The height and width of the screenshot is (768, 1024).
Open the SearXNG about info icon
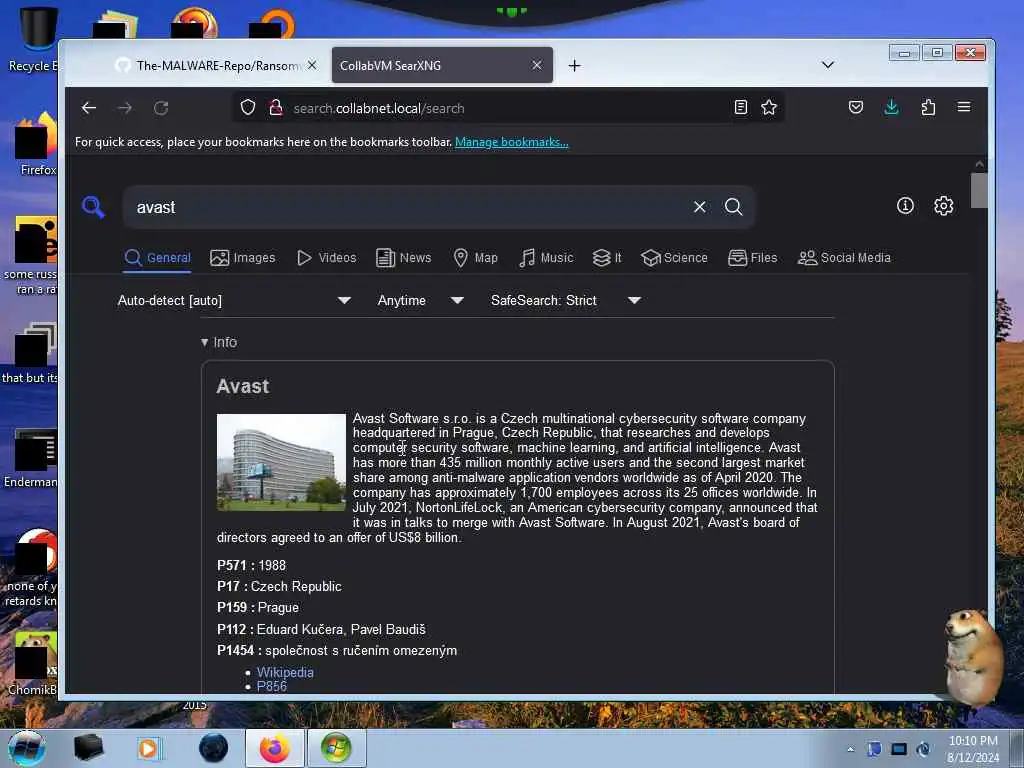tap(905, 206)
